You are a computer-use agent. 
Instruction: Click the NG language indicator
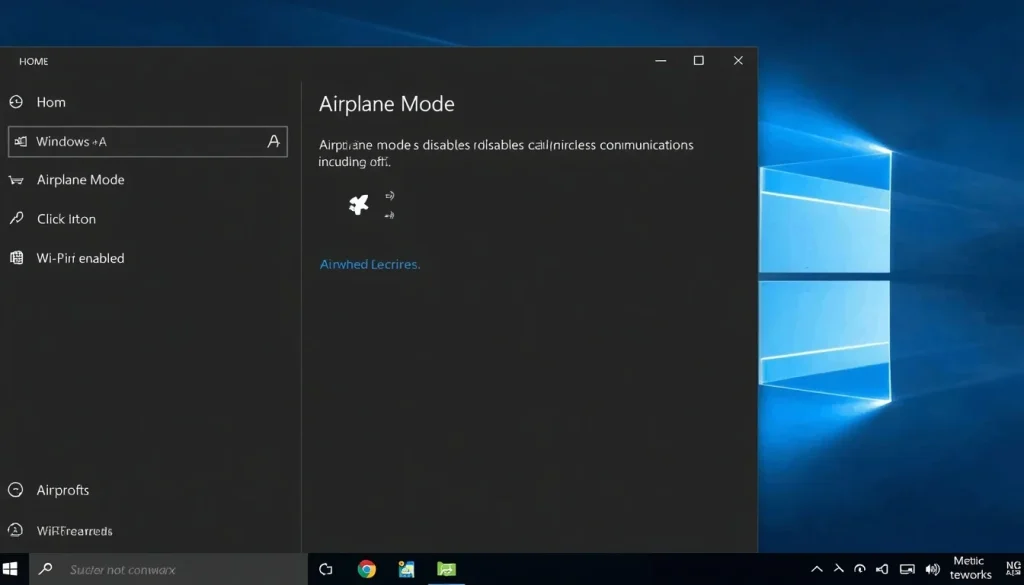pos(1014,569)
